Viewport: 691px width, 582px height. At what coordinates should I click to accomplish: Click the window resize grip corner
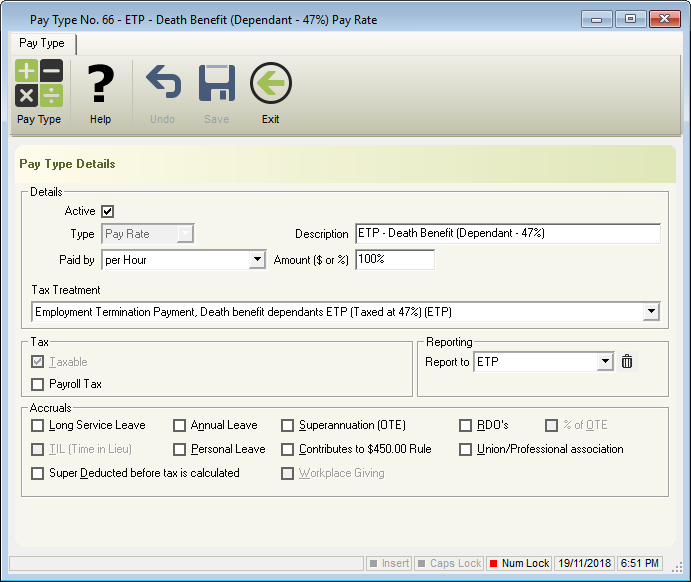(x=676, y=568)
